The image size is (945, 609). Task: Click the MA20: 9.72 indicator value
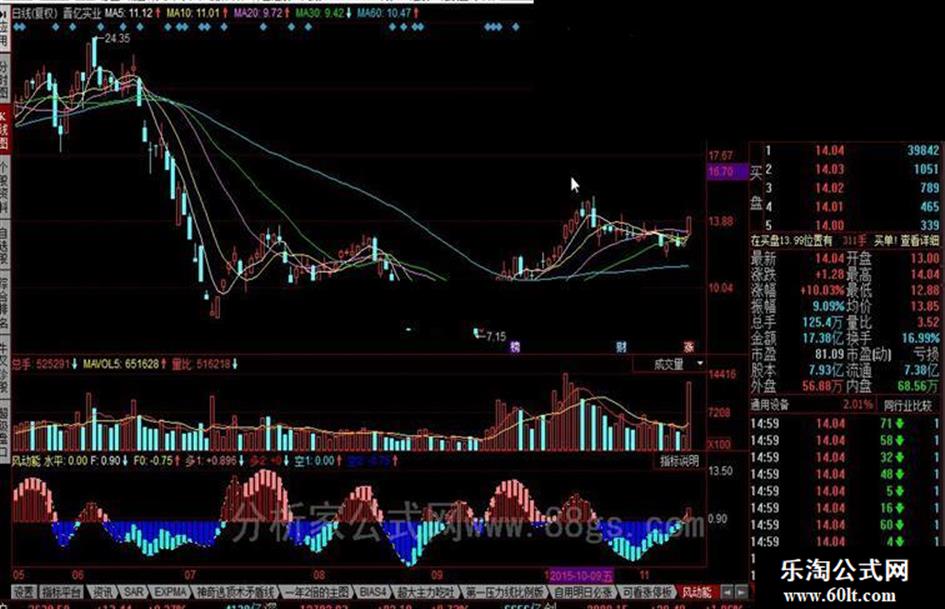[x=258, y=13]
